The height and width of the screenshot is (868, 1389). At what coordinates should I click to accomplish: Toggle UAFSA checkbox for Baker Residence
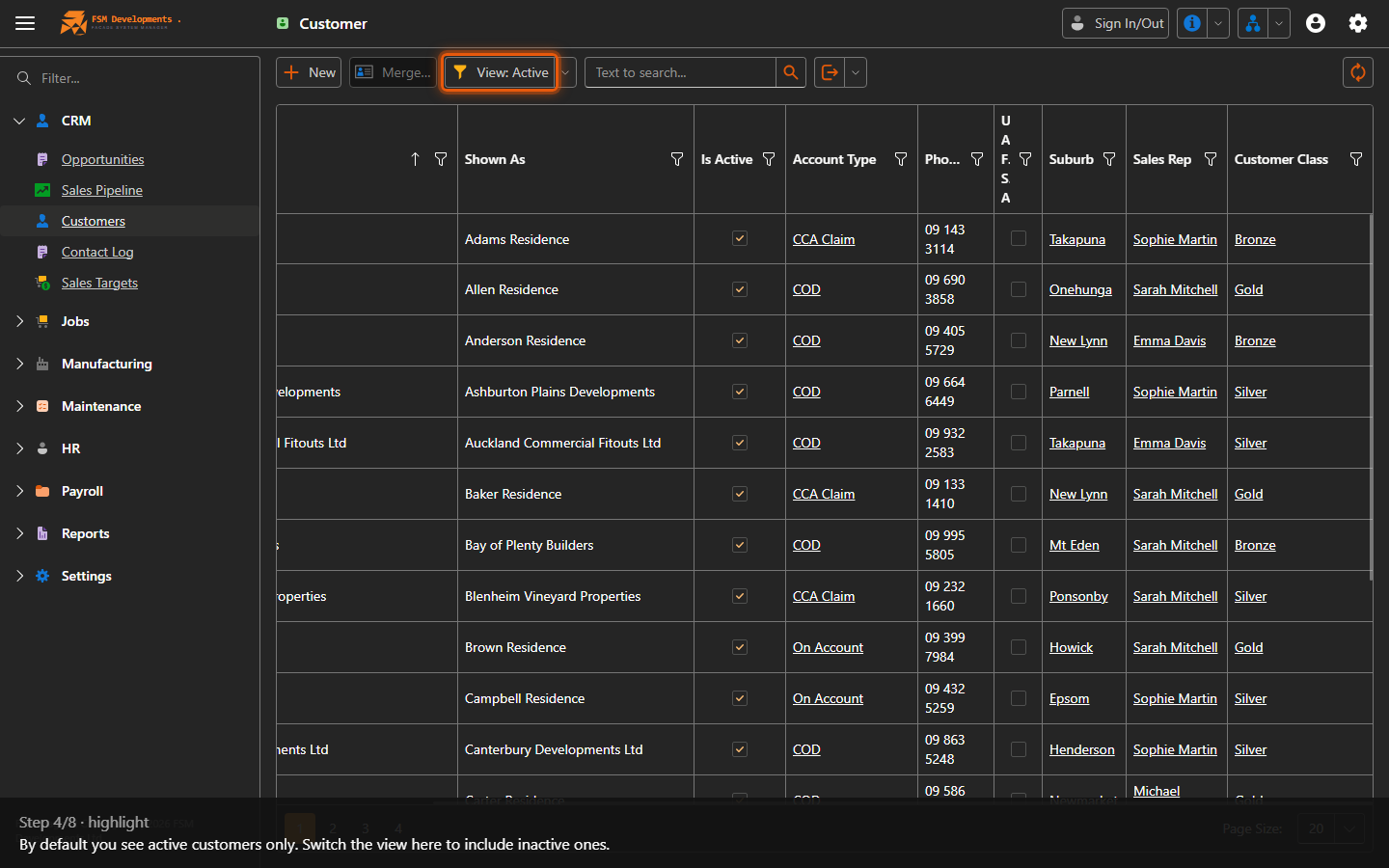(1019, 494)
